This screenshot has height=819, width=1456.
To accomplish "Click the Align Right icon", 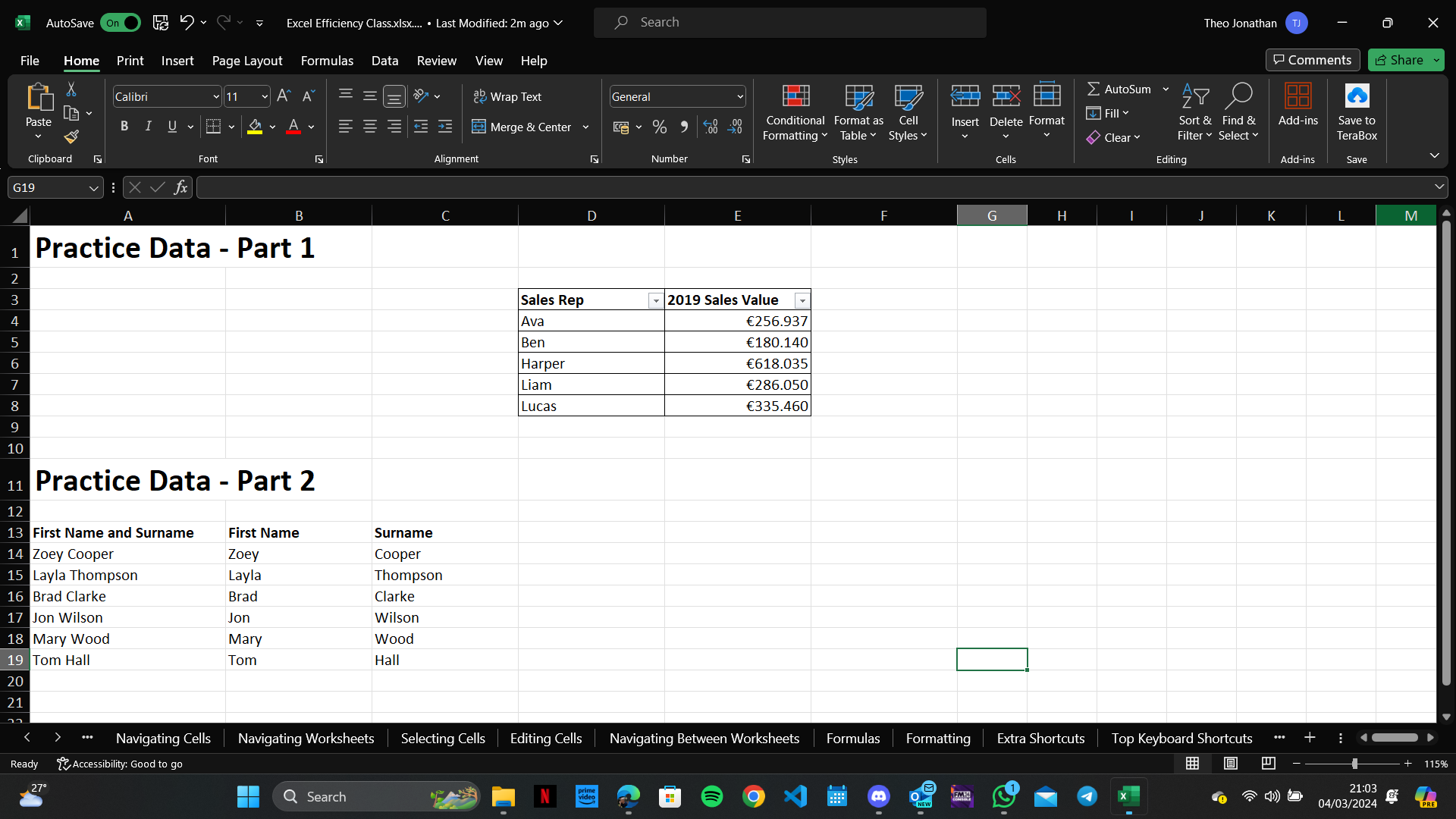I will 394,127.
